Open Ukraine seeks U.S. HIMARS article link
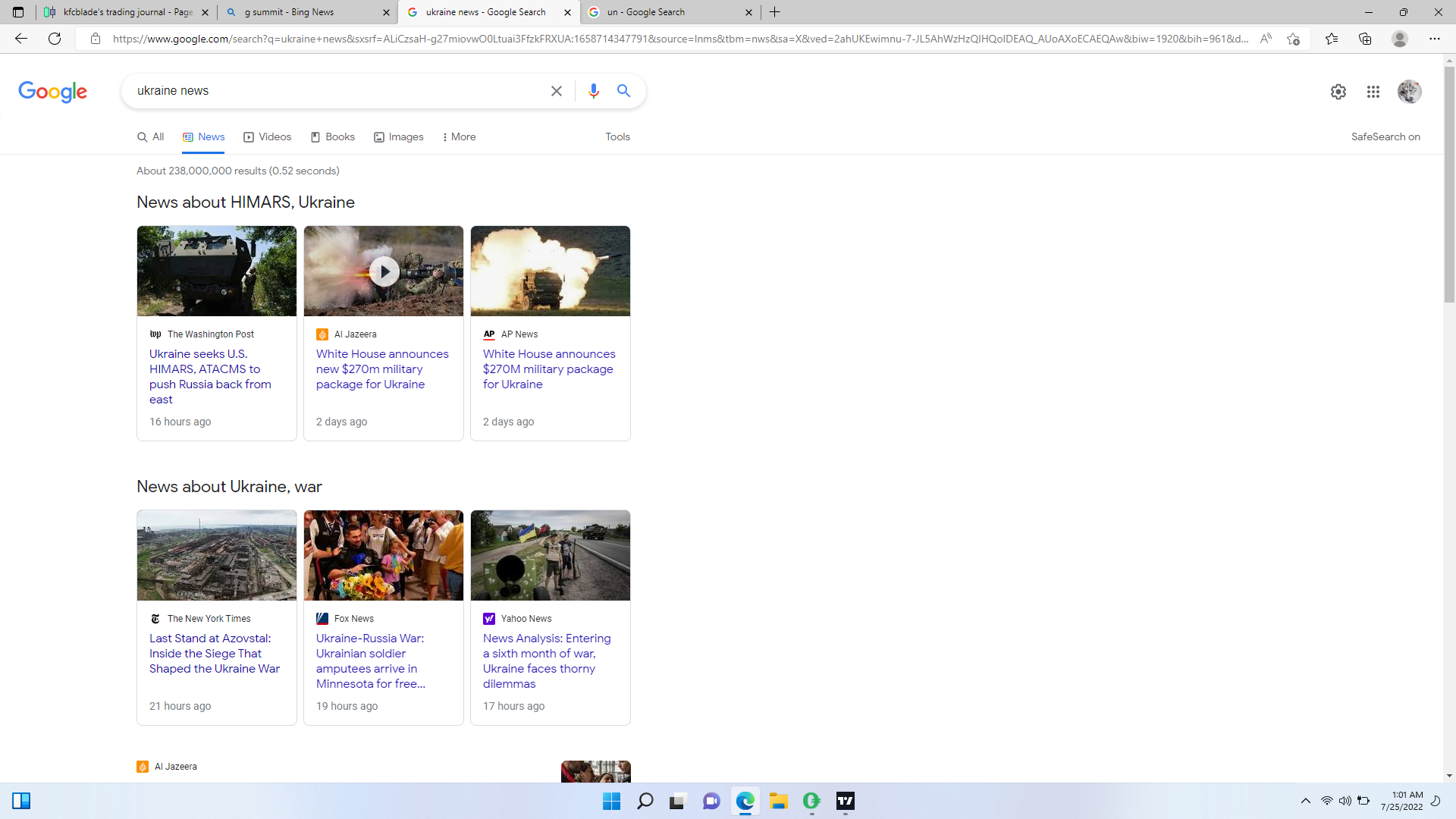 [210, 376]
